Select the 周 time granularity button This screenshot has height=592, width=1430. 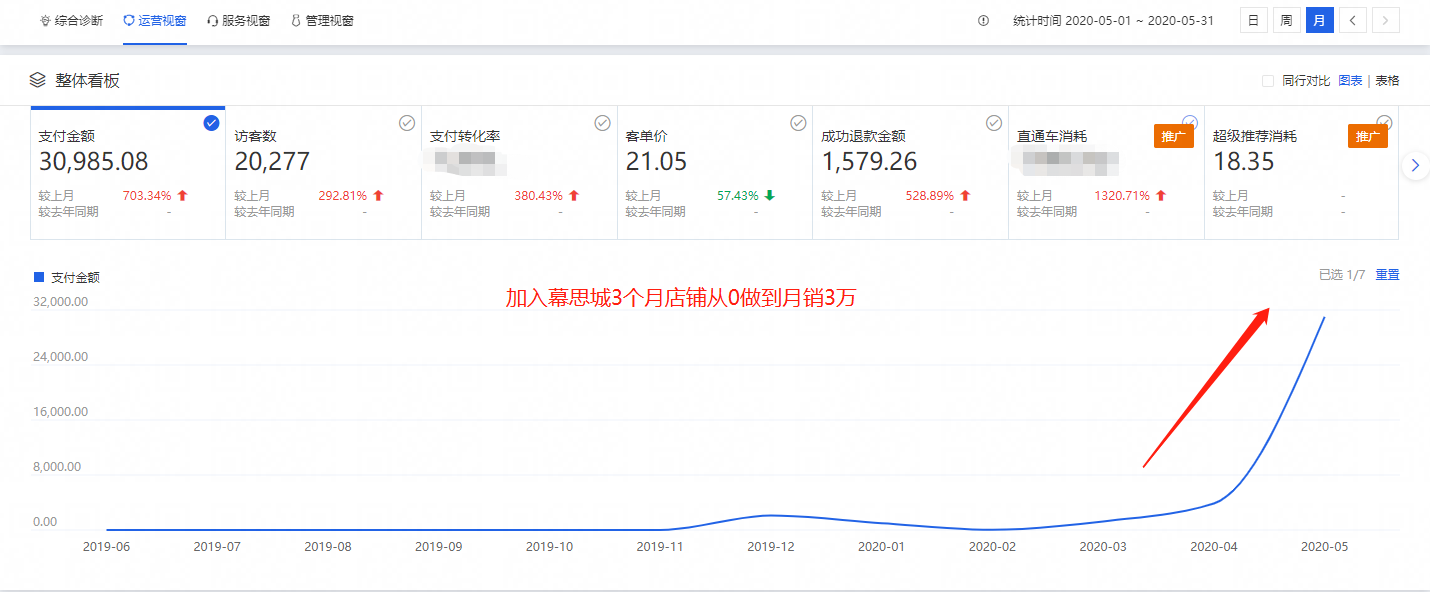point(1286,20)
